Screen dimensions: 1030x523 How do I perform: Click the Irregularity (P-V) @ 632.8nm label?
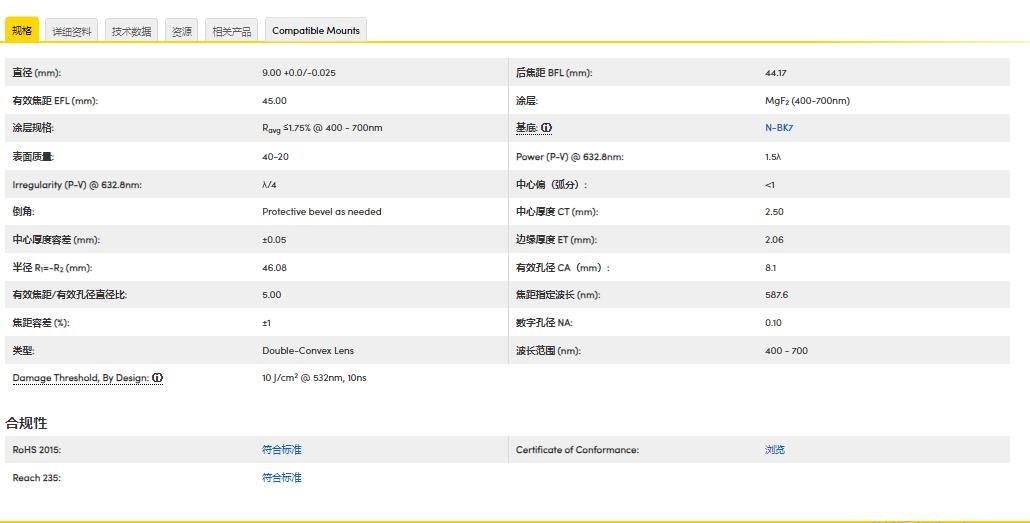pos(77,185)
